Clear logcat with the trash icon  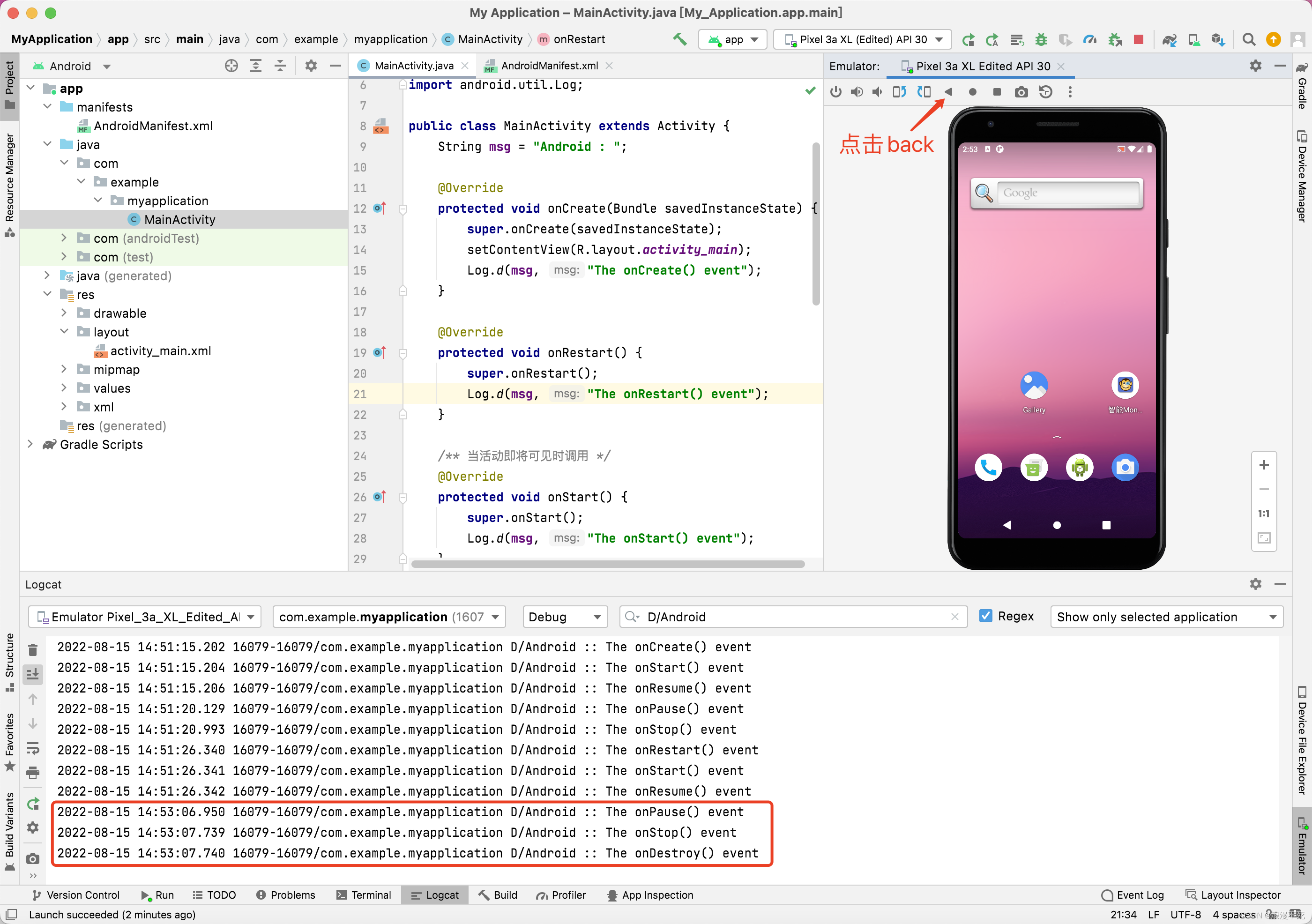(33, 650)
